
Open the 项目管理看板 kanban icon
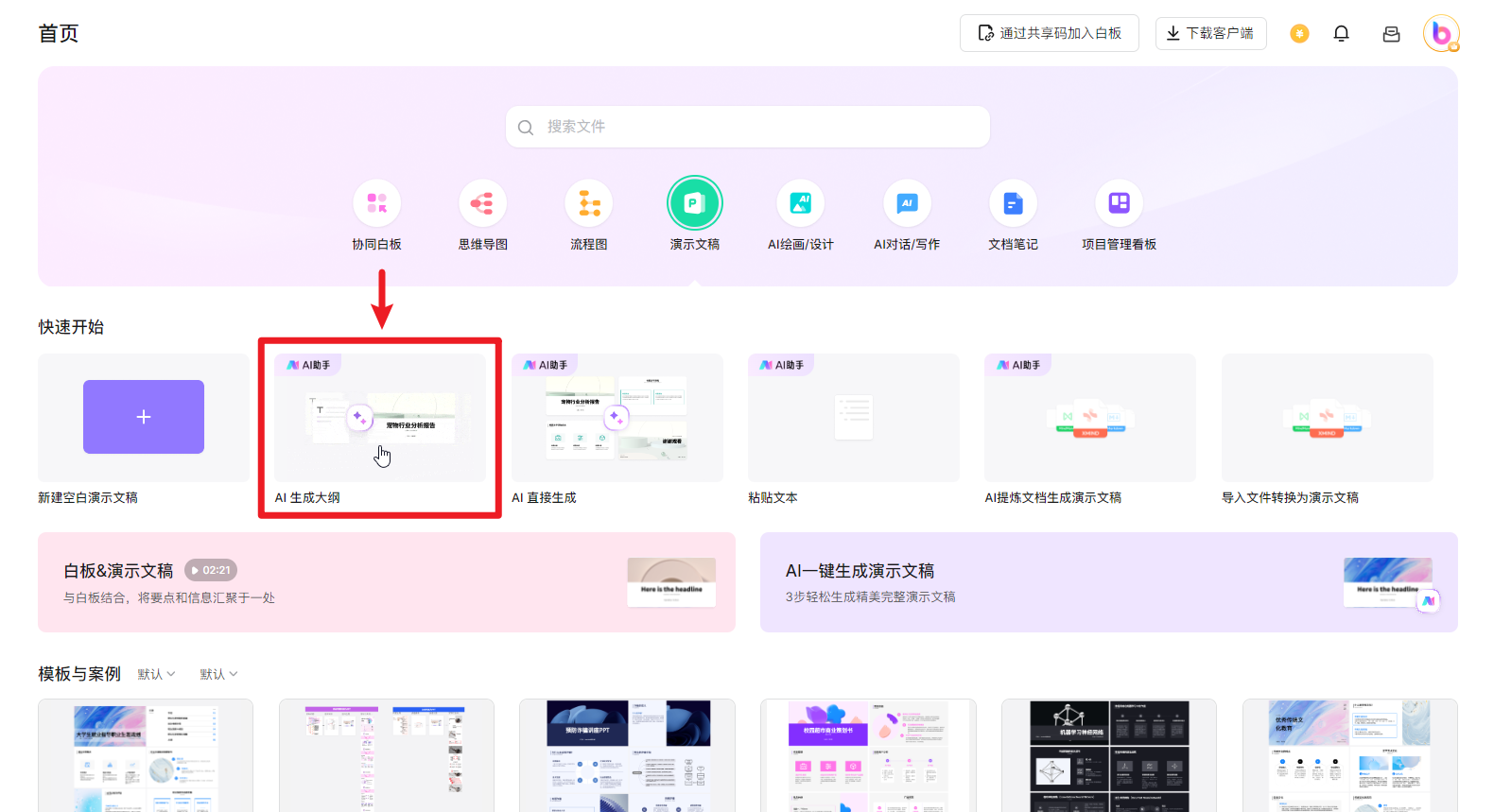point(1119,203)
